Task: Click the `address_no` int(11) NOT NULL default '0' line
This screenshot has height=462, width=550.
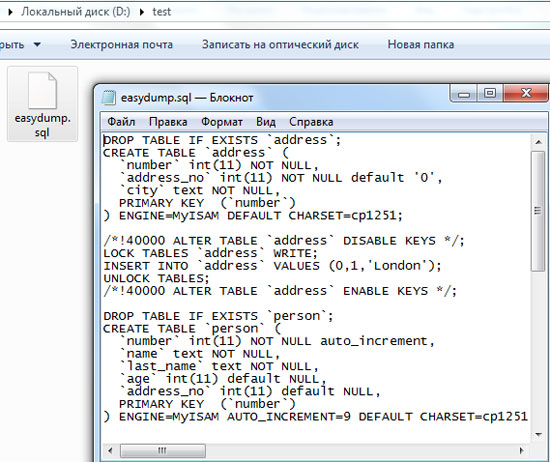Action: click(x=281, y=178)
